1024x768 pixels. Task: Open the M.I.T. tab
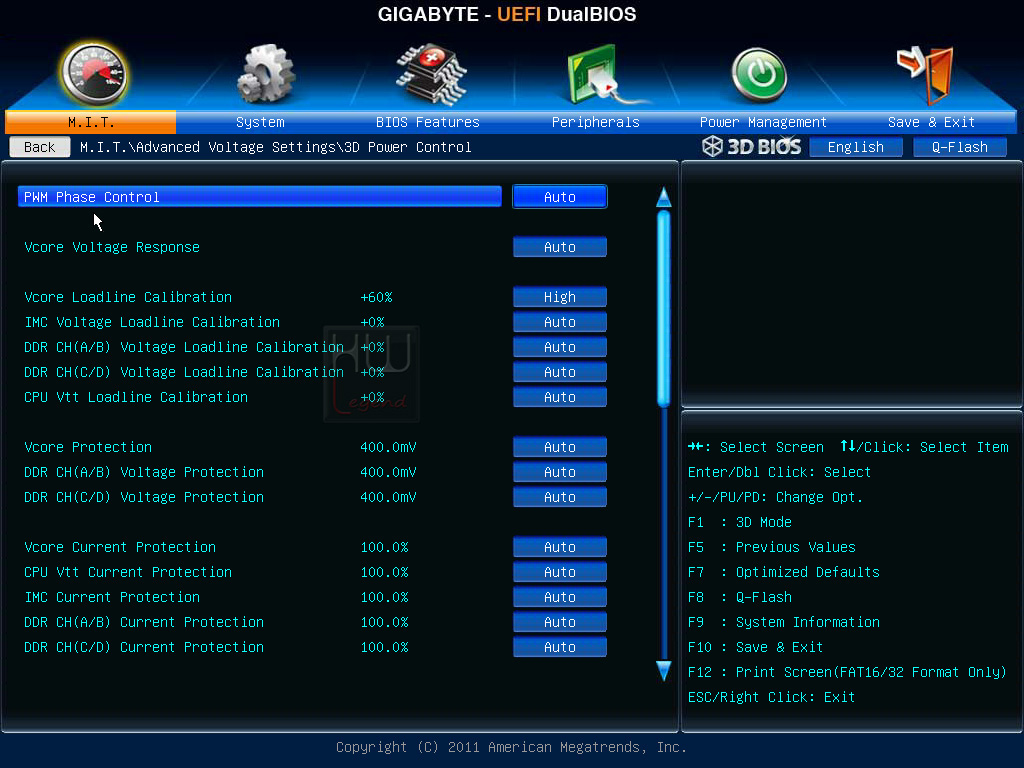coord(91,122)
